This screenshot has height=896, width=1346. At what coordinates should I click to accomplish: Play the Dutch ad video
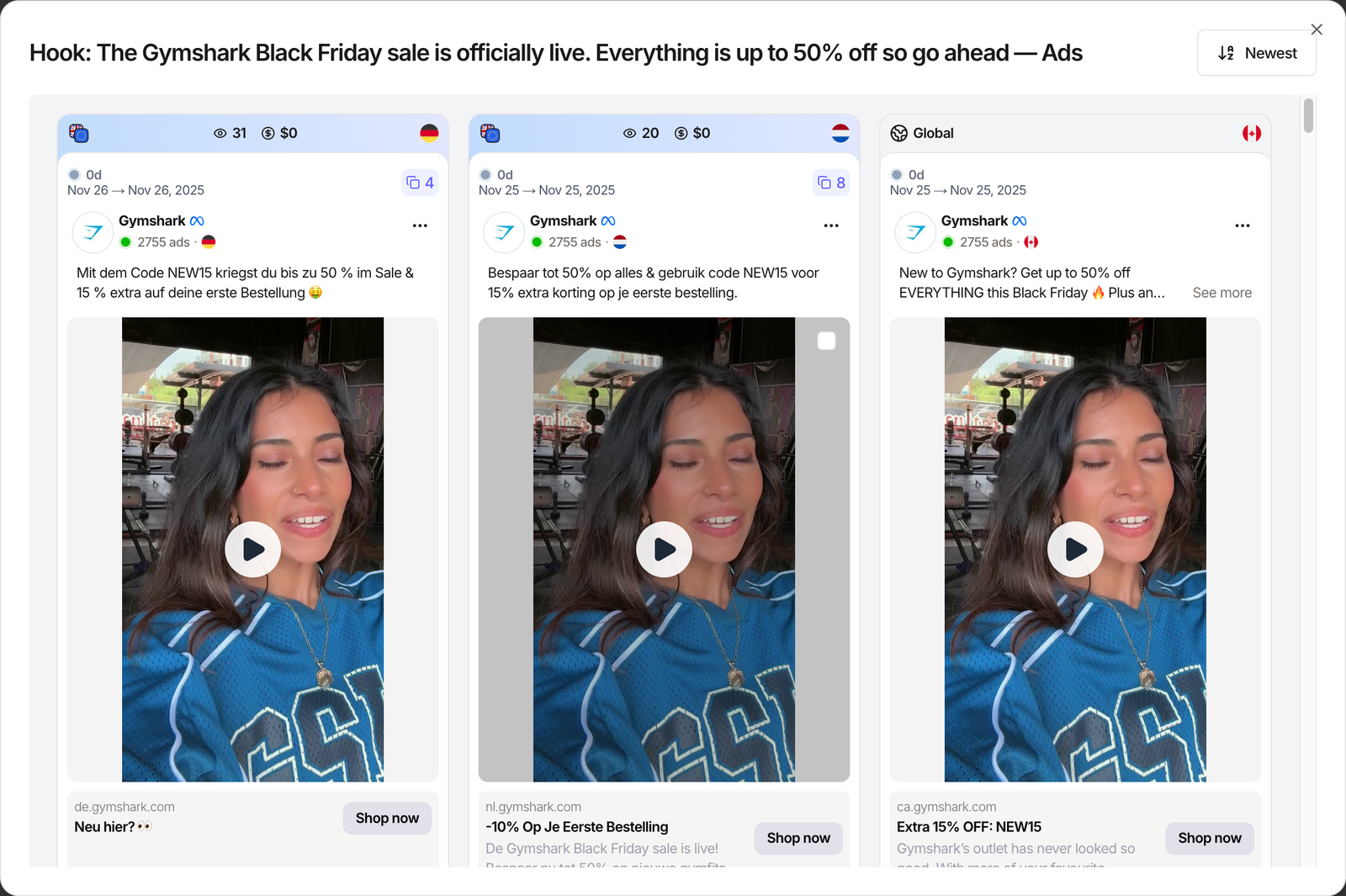click(664, 549)
